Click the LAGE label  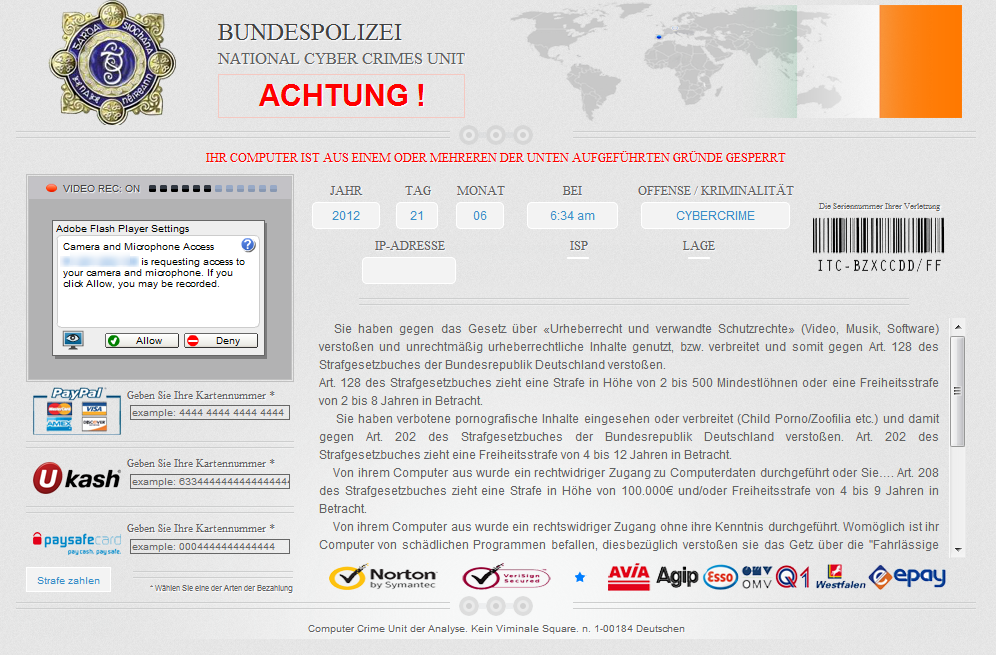(x=699, y=245)
